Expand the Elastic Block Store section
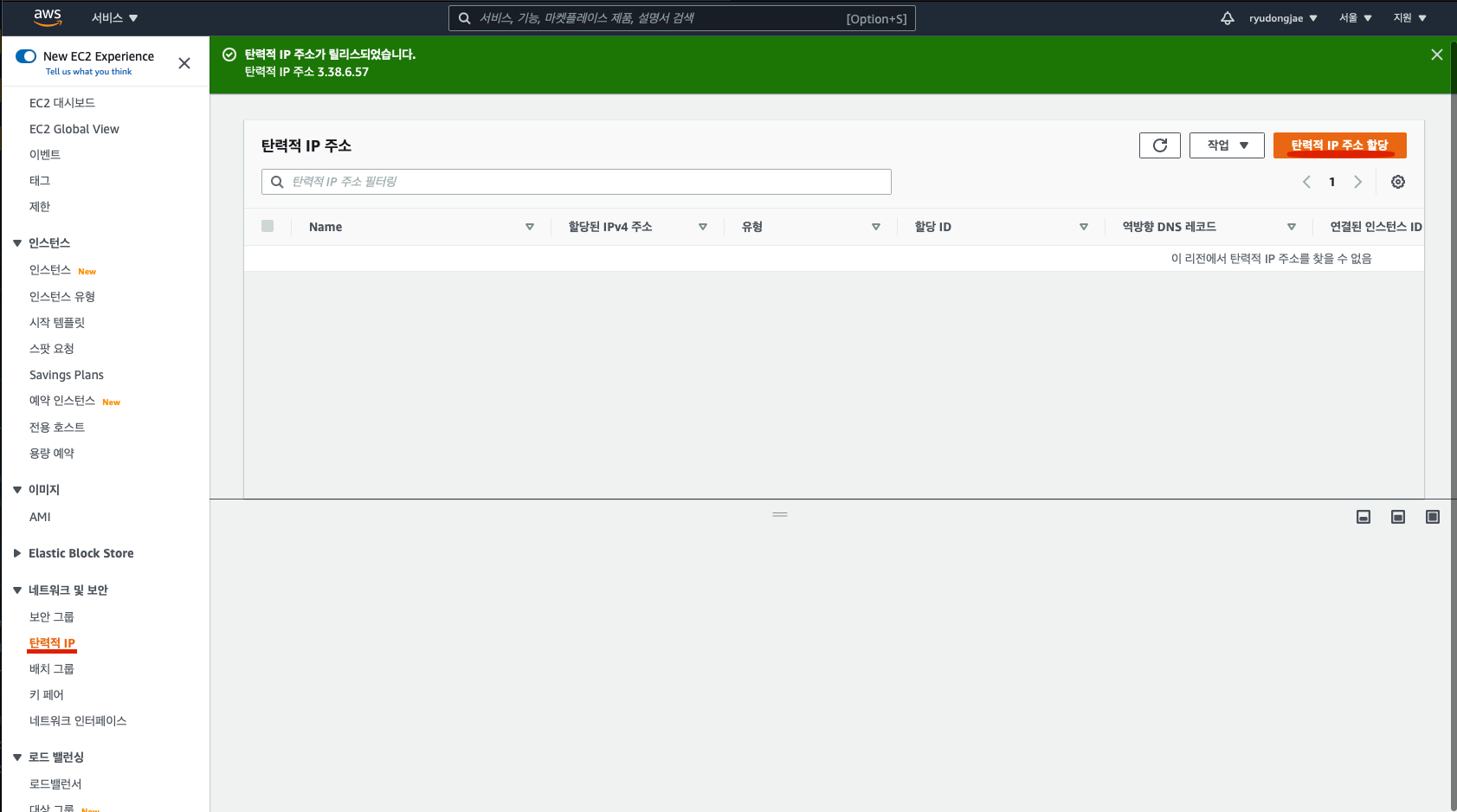 [x=17, y=553]
